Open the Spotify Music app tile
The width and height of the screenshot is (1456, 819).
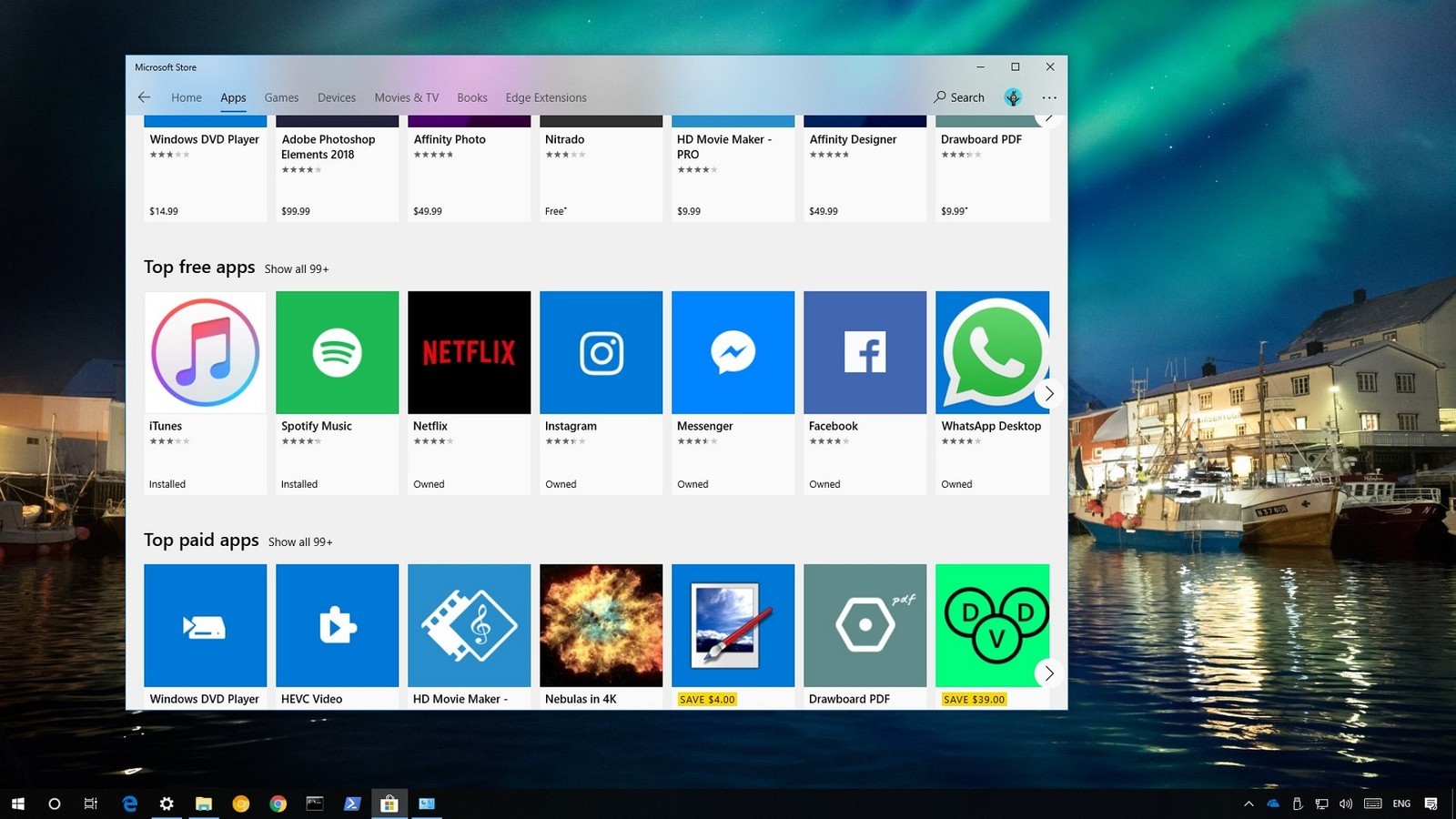pyautogui.click(x=337, y=353)
